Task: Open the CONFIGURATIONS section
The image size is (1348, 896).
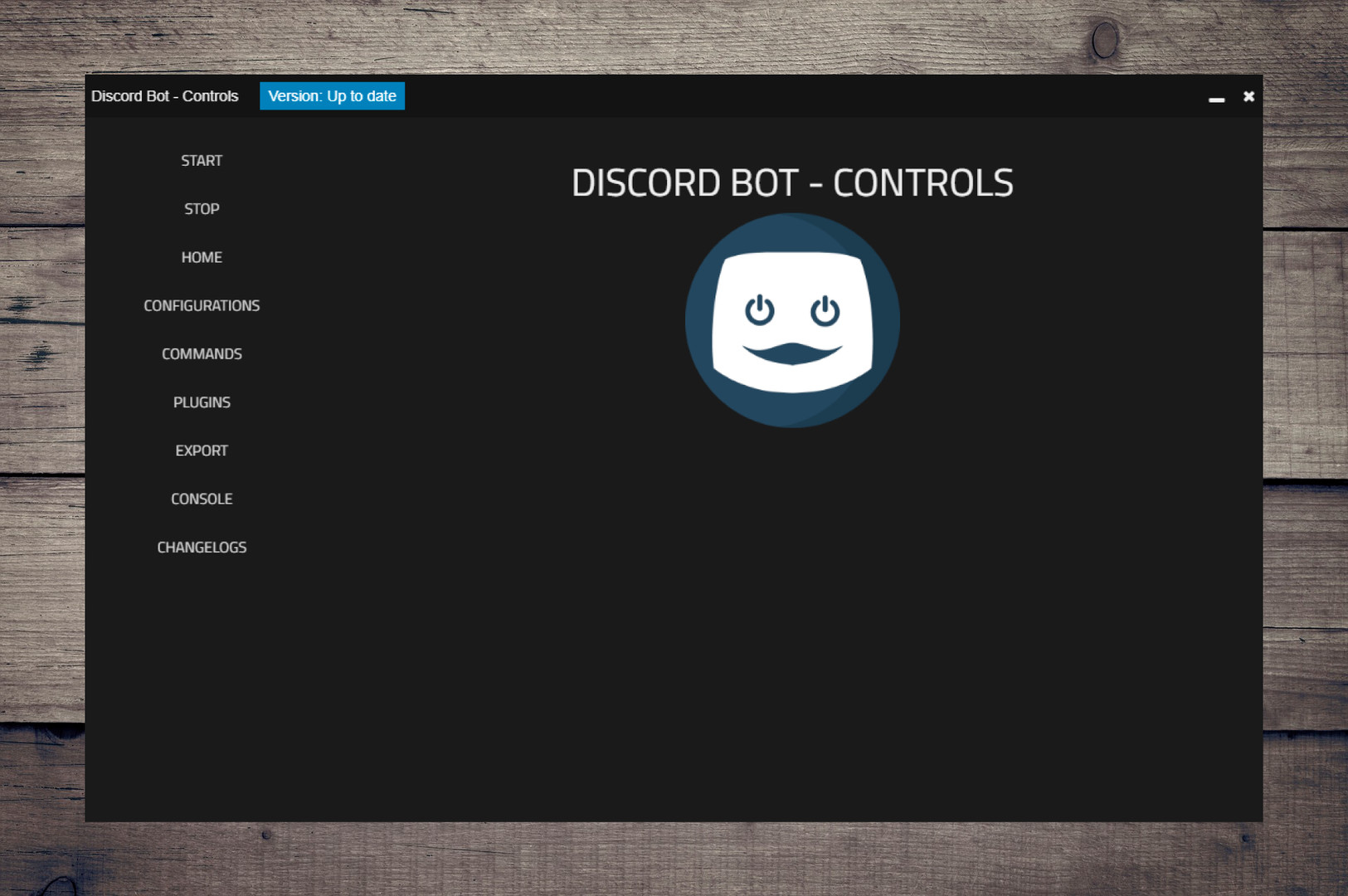Action: 202,305
